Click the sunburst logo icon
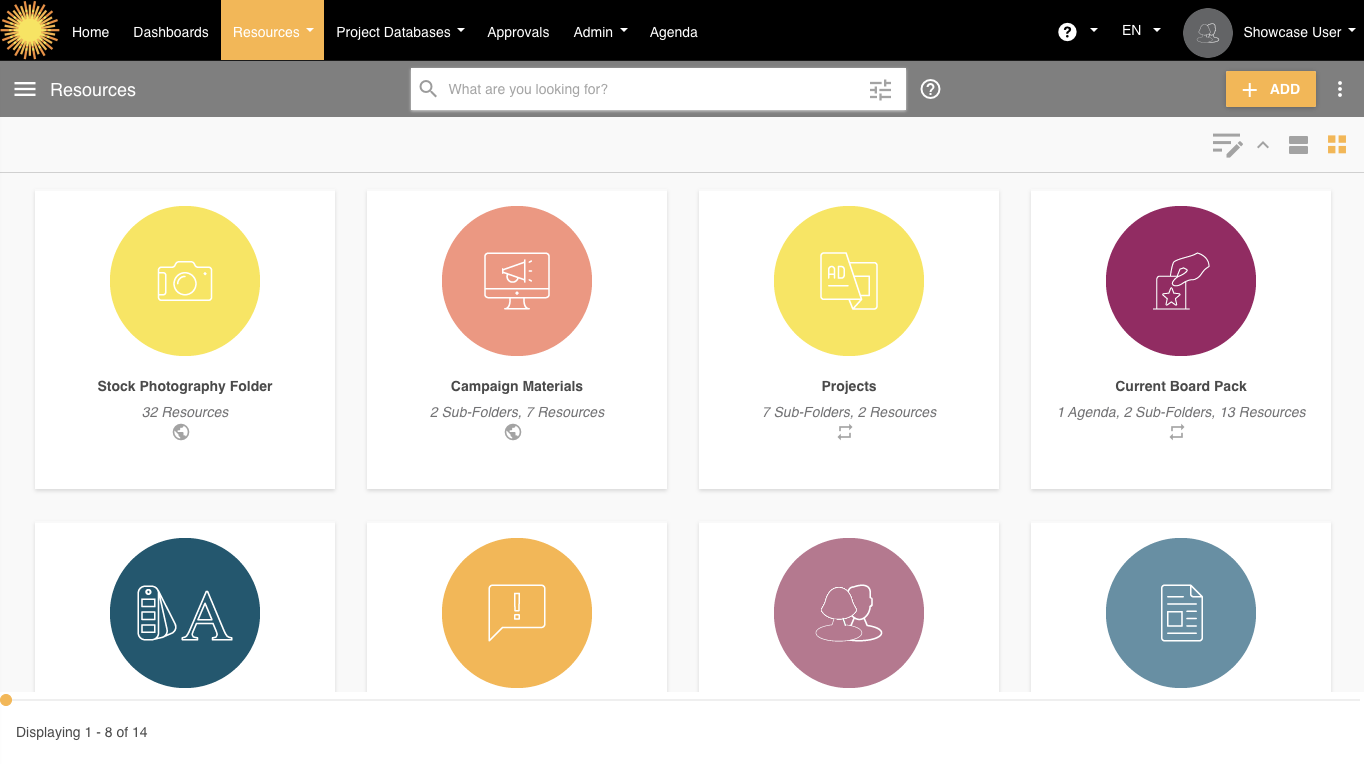The width and height of the screenshot is (1364, 768). click(30, 30)
